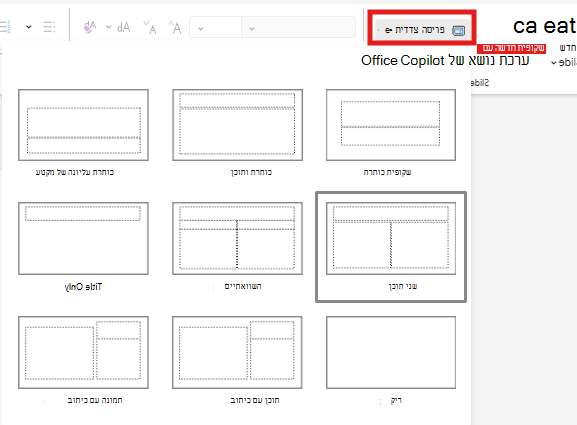
Task: Decrease font size with small A icon
Action: [150, 27]
